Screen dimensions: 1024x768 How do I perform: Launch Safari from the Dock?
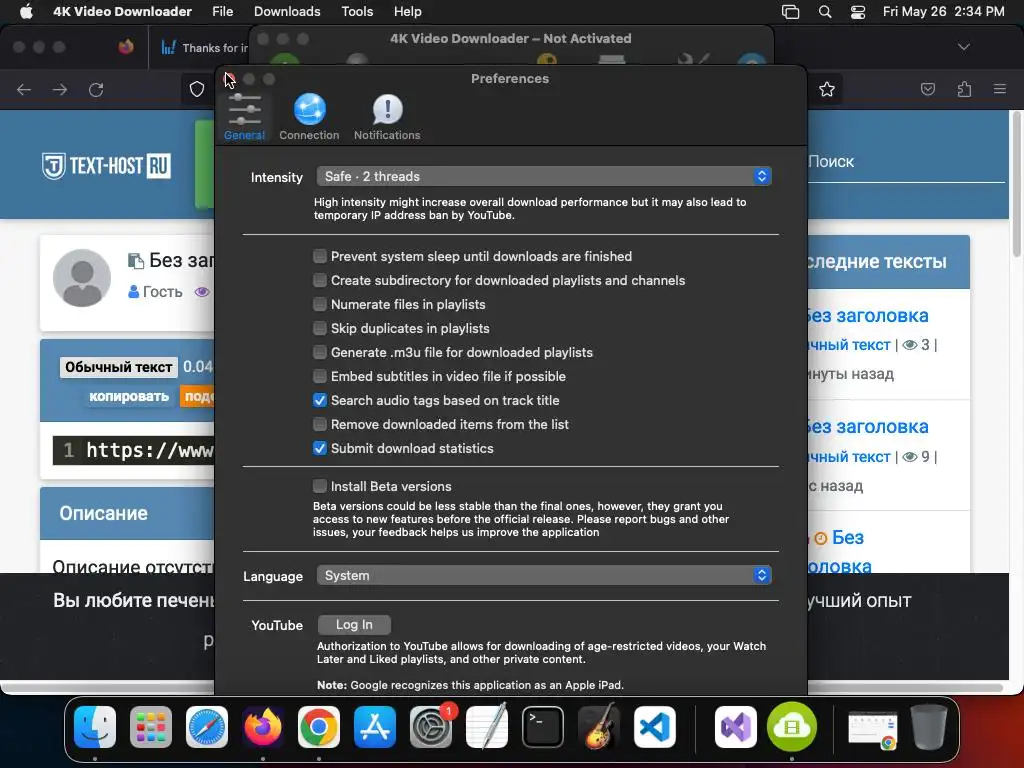[x=207, y=727]
